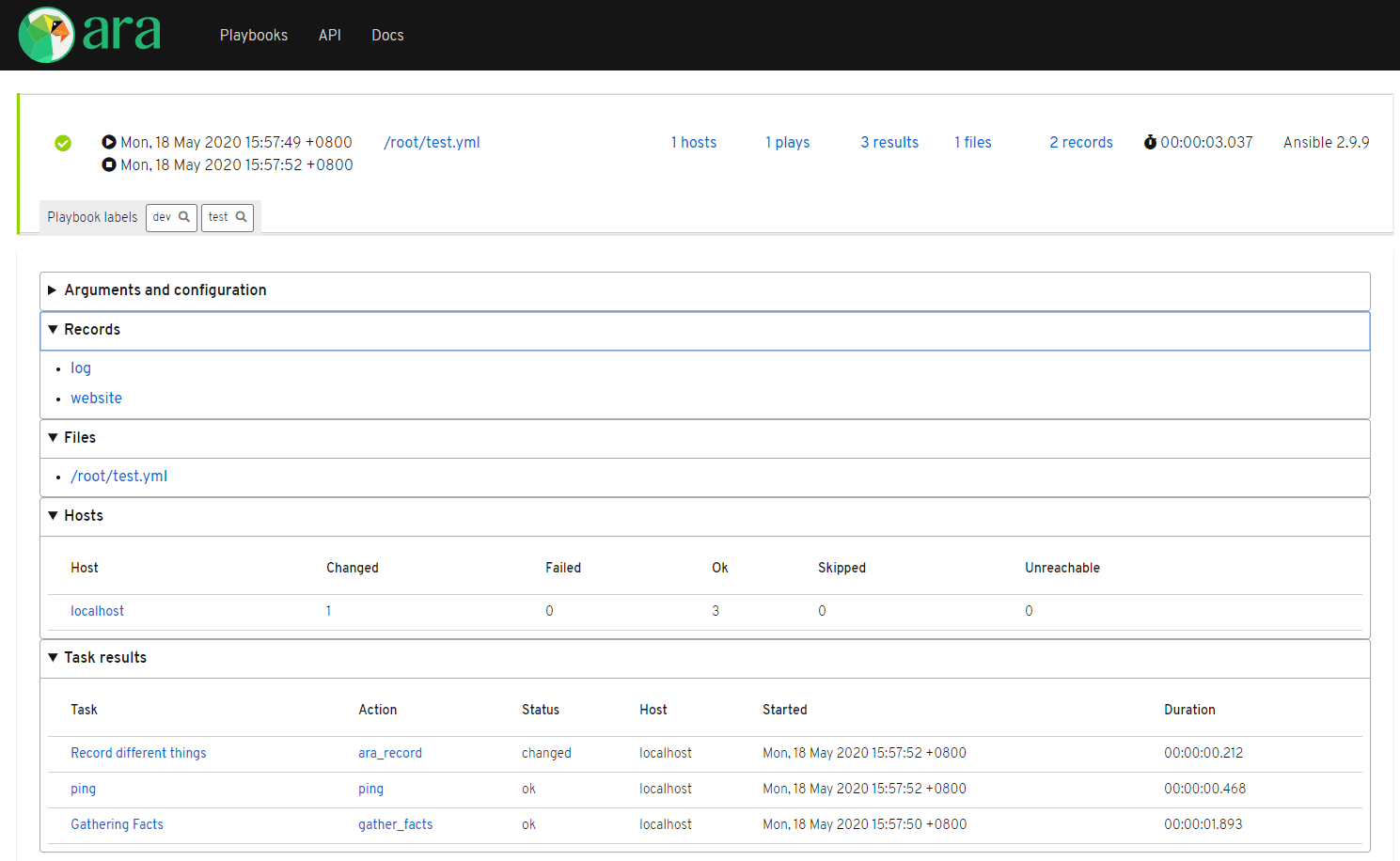Screen dimensions: 1400x861
Task: Go to the API page
Action: (329, 35)
